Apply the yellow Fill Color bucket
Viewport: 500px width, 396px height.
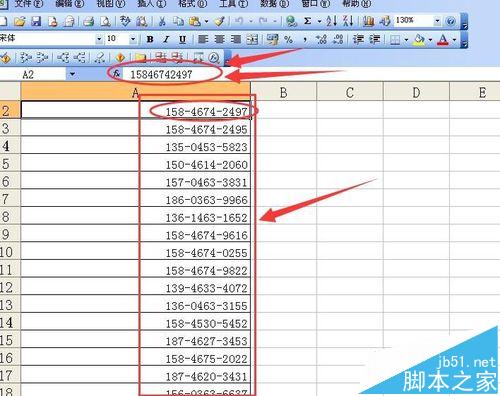[419, 40]
